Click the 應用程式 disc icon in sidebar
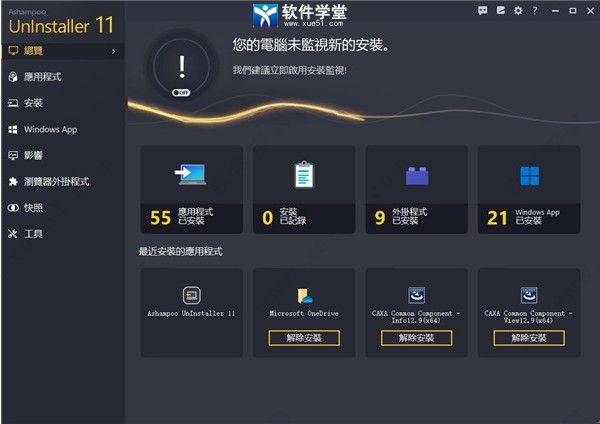Image resolution: width=600 pixels, height=424 pixels. point(13,77)
